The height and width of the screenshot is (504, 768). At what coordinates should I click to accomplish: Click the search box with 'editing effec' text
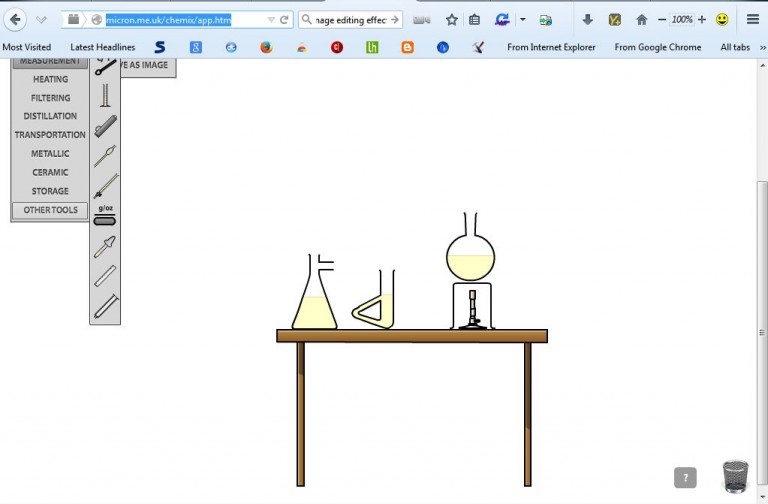350,20
